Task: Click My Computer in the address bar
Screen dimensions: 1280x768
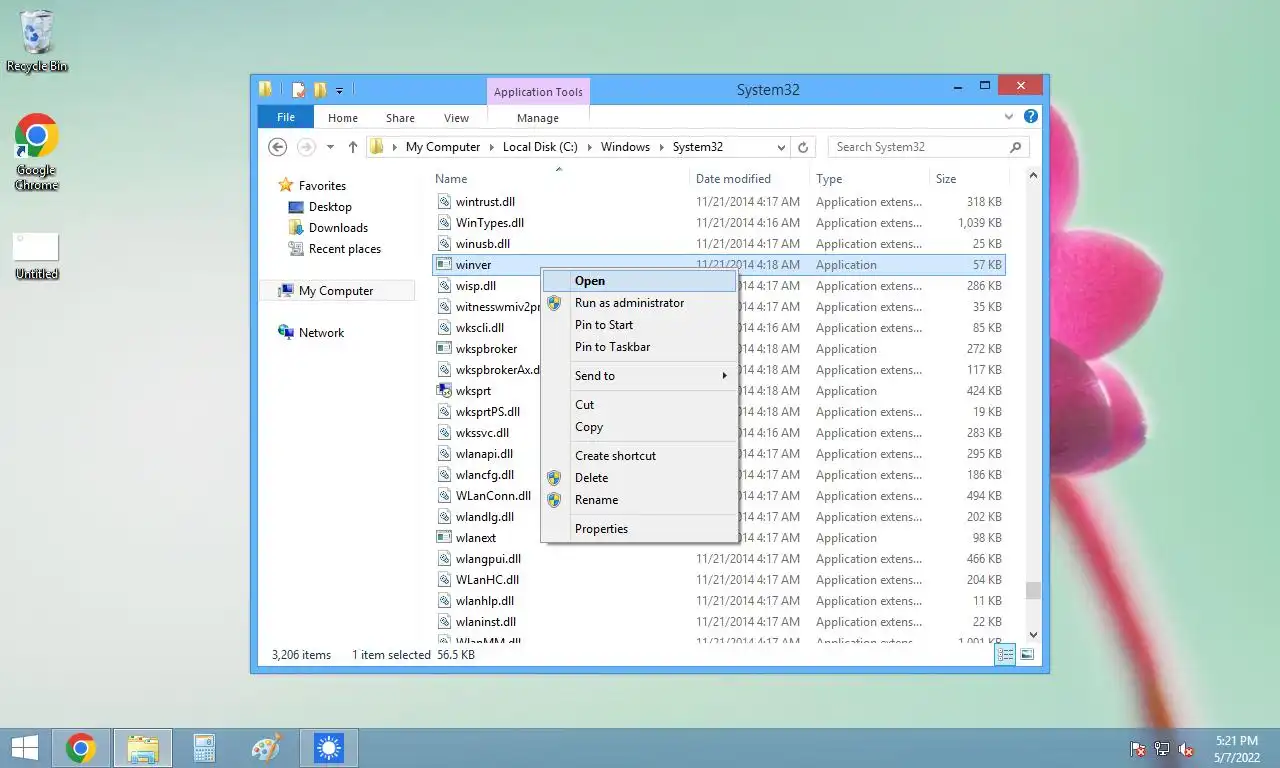Action: (443, 147)
